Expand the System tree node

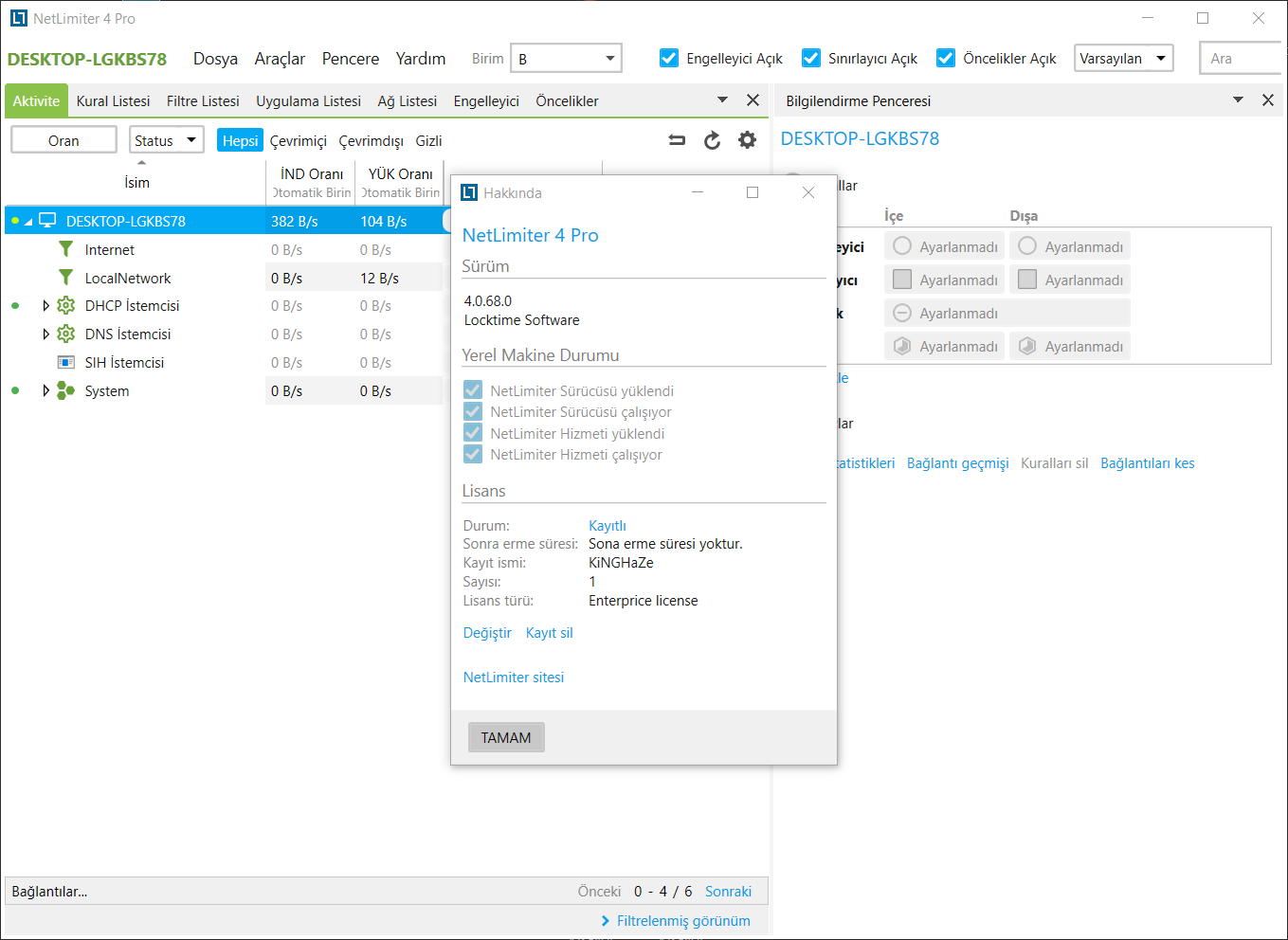coord(45,390)
